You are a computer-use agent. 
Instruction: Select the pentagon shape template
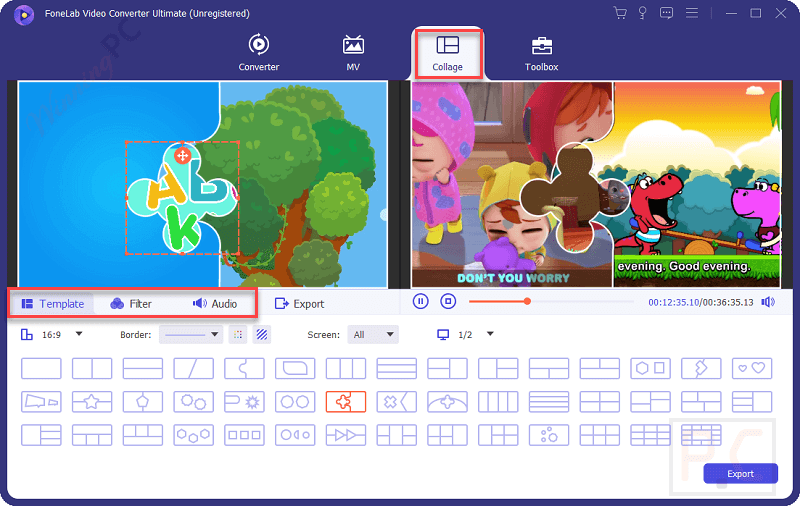click(x=143, y=402)
